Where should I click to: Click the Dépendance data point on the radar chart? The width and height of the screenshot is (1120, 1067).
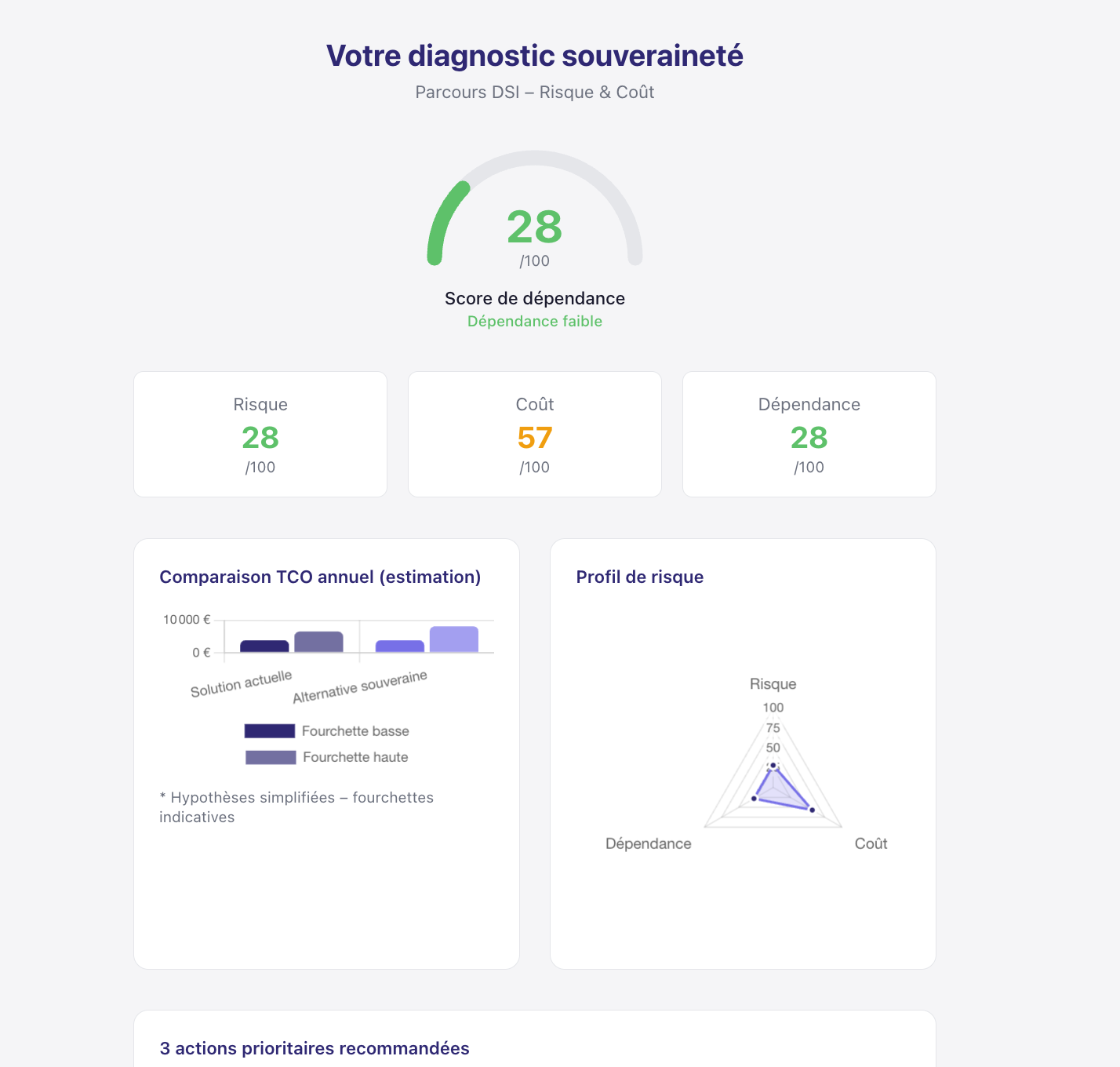(755, 799)
